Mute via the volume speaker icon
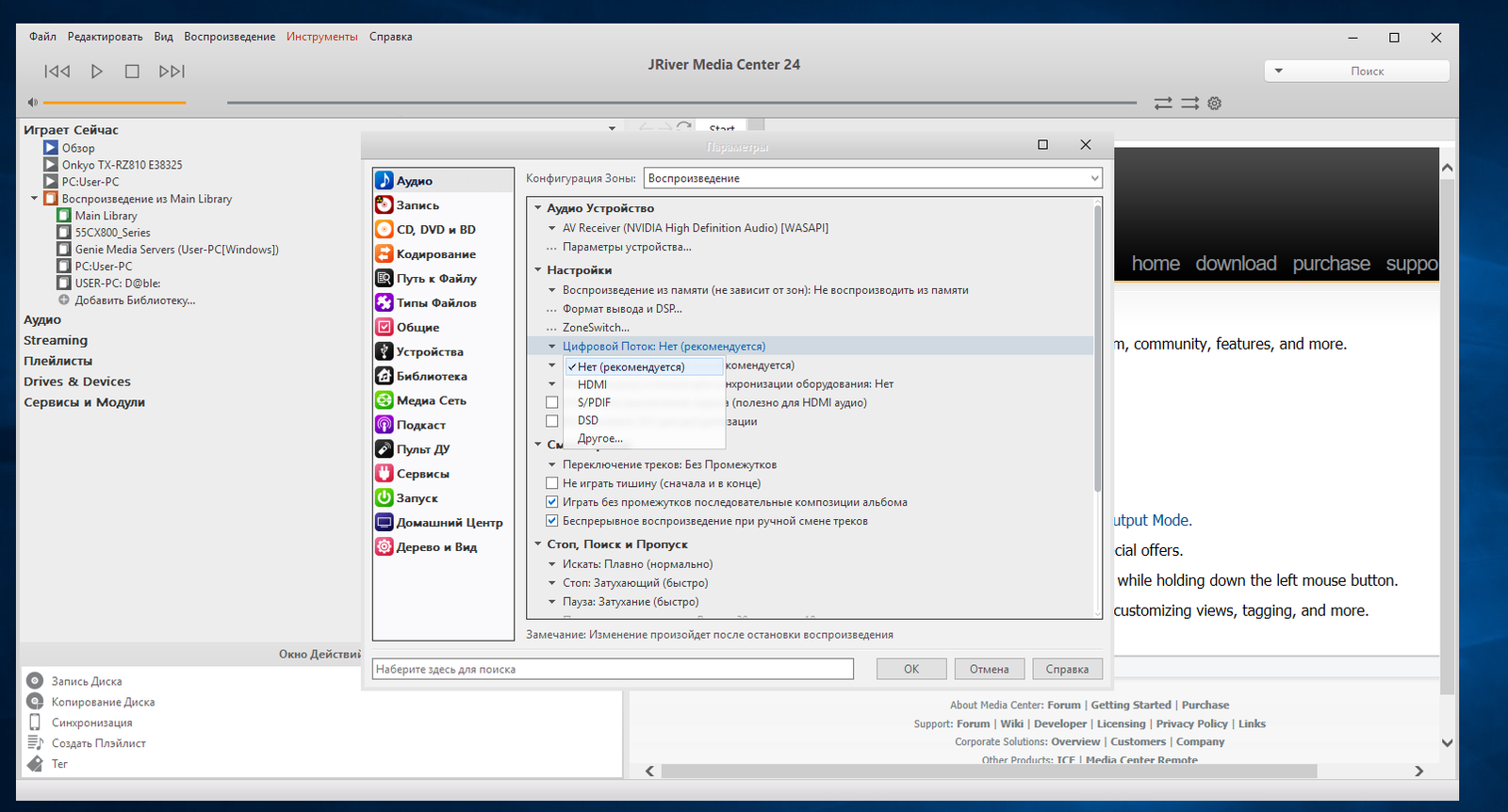Viewport: 1508px width, 812px height. [x=32, y=102]
